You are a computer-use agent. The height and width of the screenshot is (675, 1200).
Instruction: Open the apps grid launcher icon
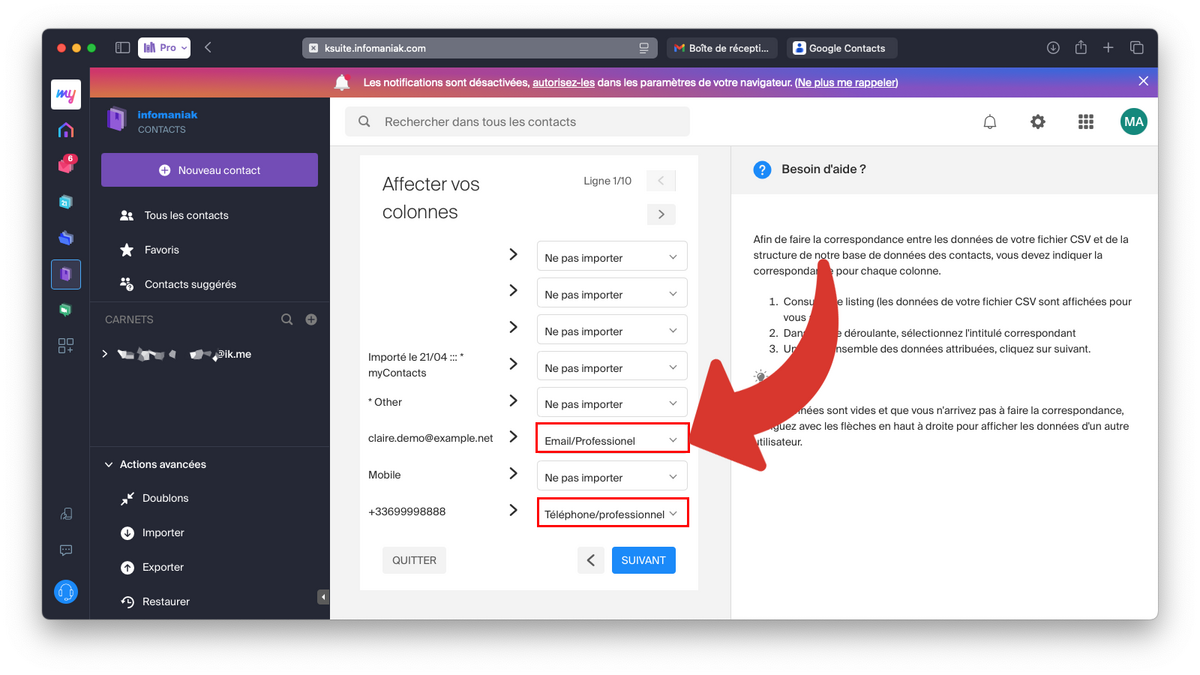point(1086,122)
